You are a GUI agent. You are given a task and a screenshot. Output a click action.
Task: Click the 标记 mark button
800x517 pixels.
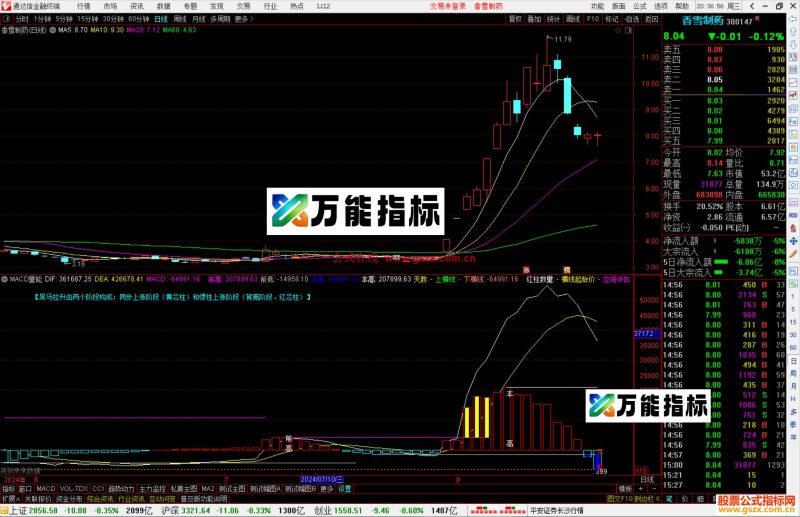612,19
